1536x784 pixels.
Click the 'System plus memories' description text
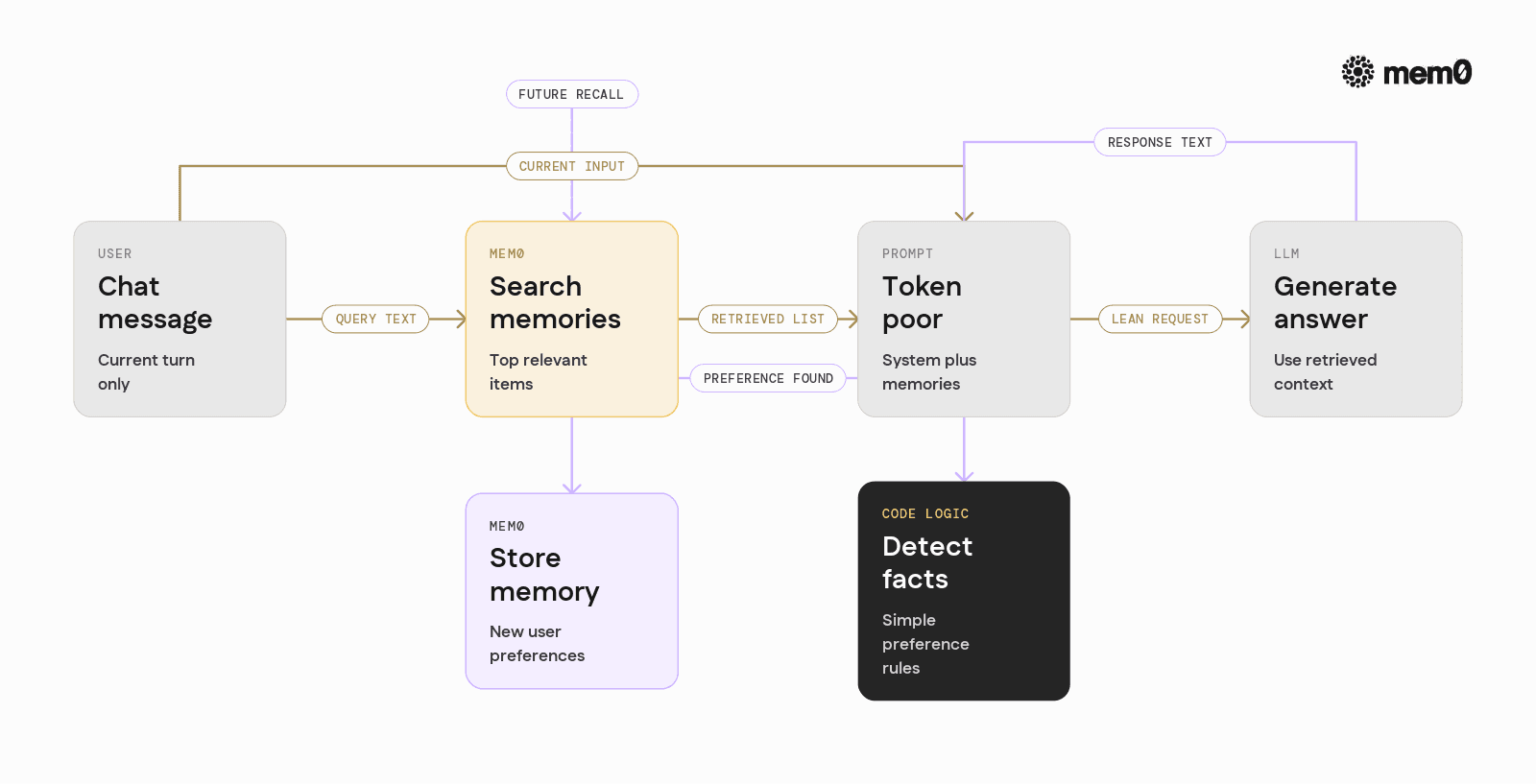[x=929, y=372]
